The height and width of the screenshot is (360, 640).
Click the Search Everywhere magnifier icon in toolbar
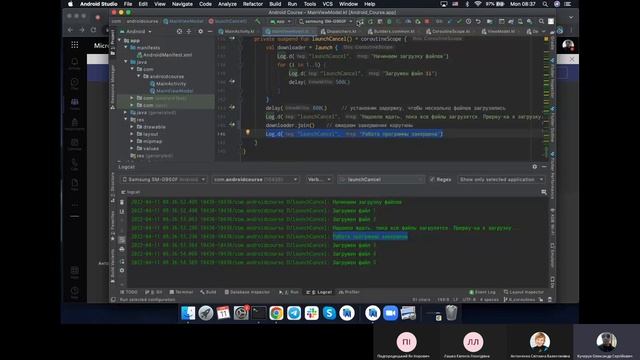point(541,21)
